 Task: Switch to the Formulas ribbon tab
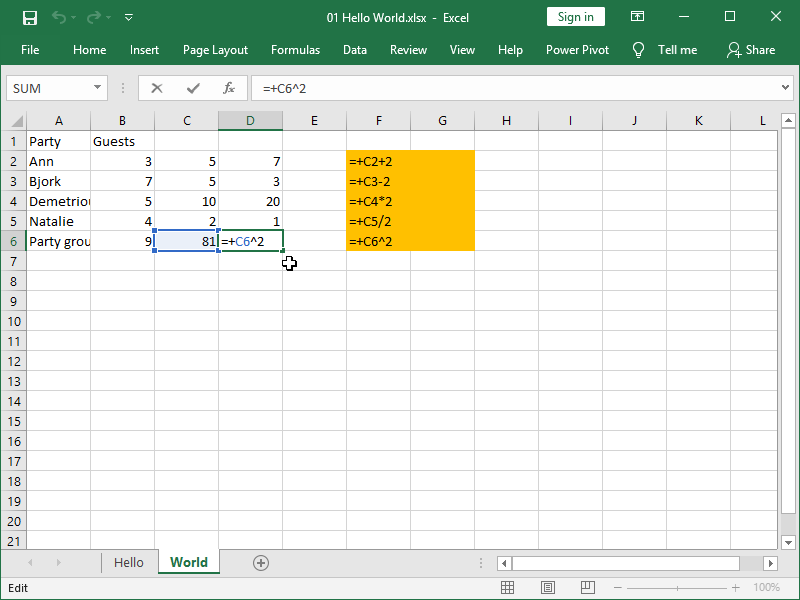pos(295,49)
